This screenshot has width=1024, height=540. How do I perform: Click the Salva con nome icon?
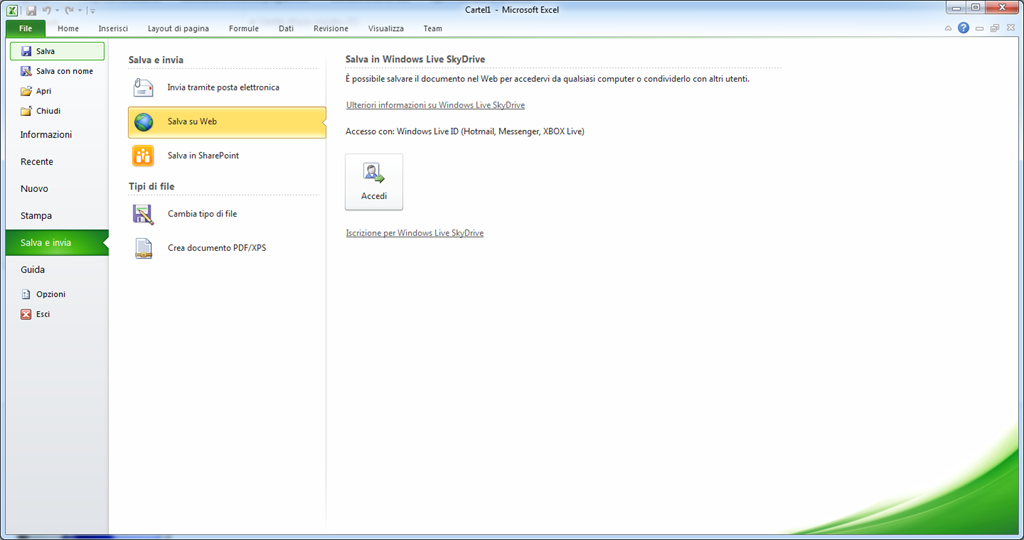click(26, 71)
